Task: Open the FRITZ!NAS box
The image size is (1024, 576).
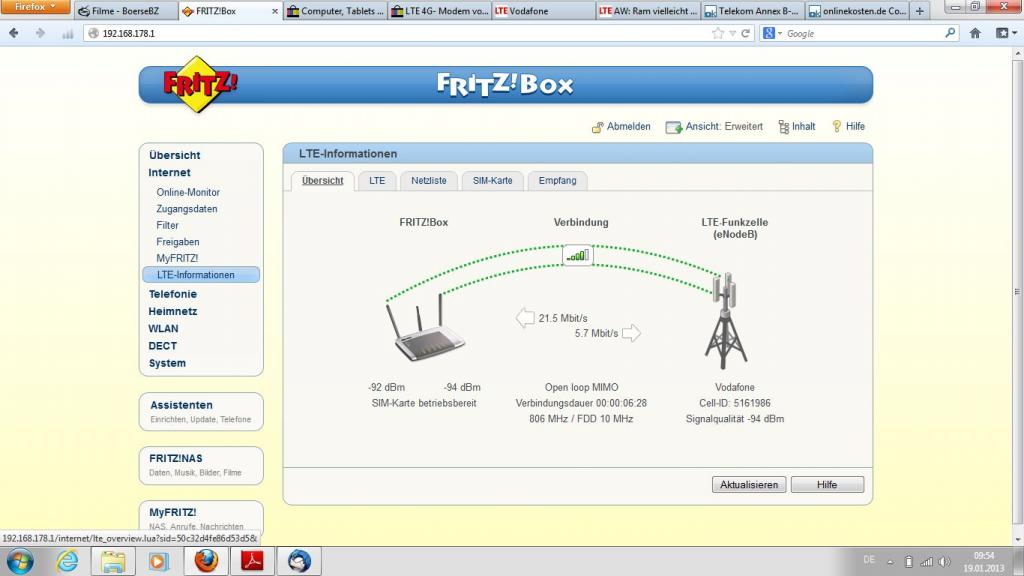Action: click(x=201, y=466)
